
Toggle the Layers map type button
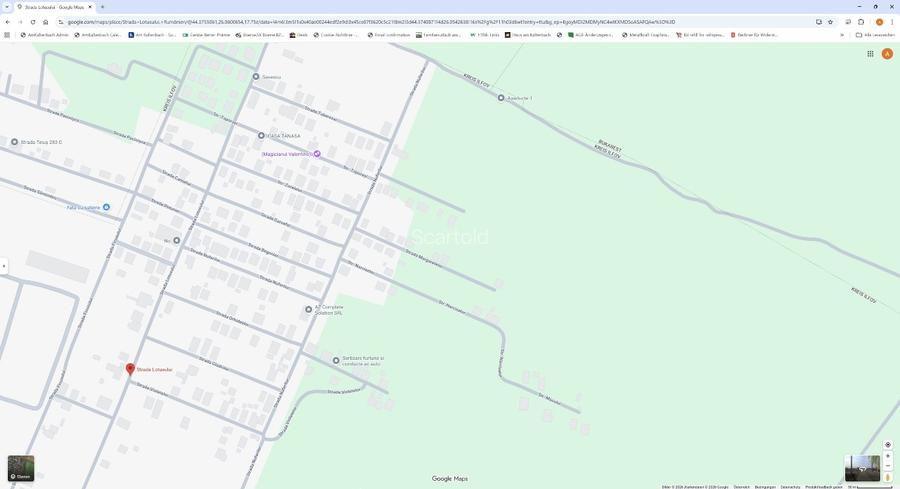(20, 468)
